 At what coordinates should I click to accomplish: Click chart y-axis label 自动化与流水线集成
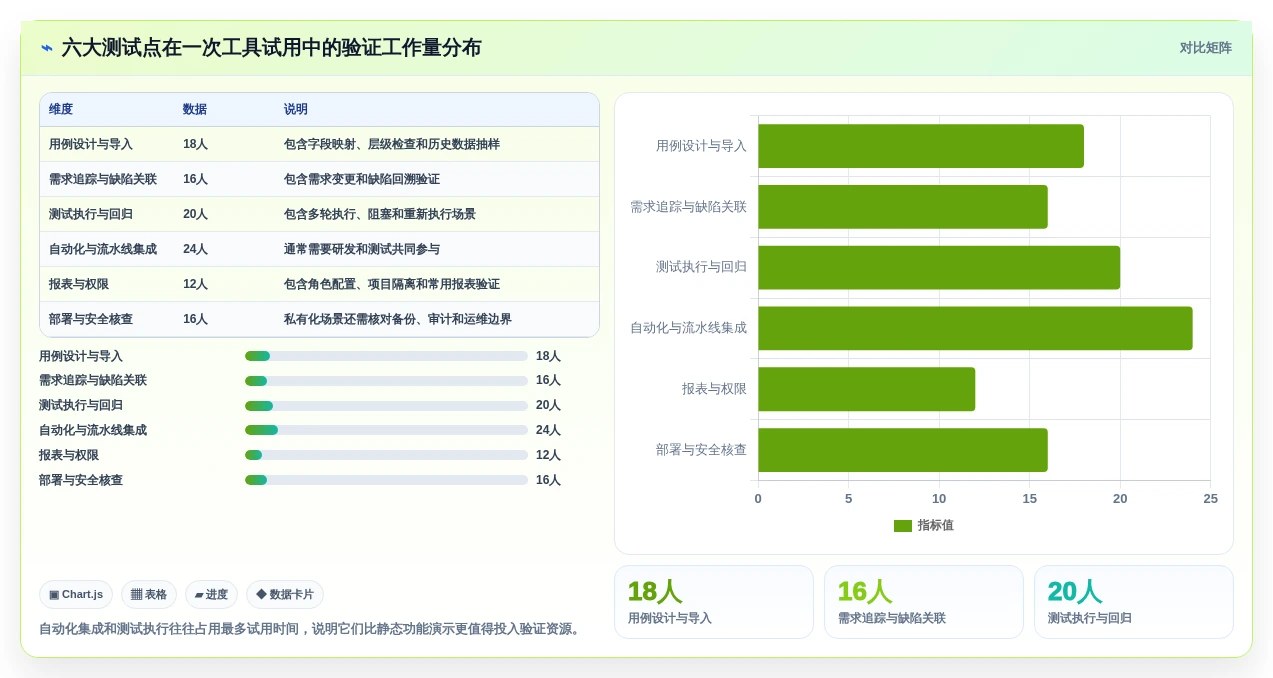point(688,328)
